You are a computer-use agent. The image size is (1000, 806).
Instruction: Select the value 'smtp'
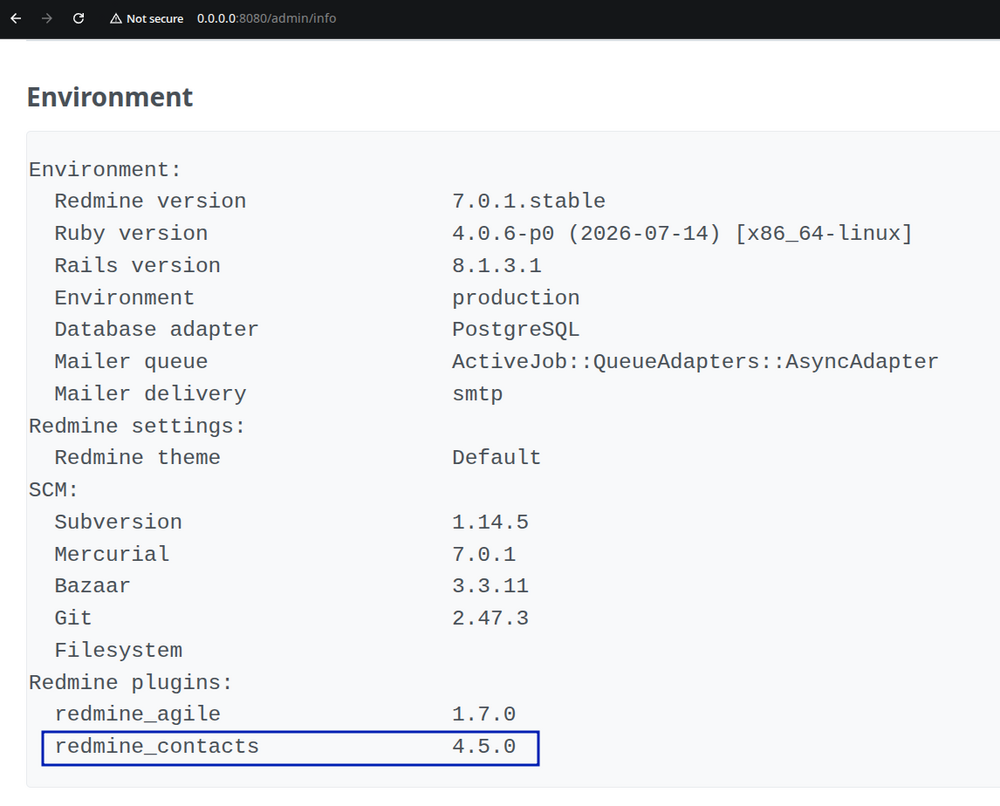(x=478, y=393)
